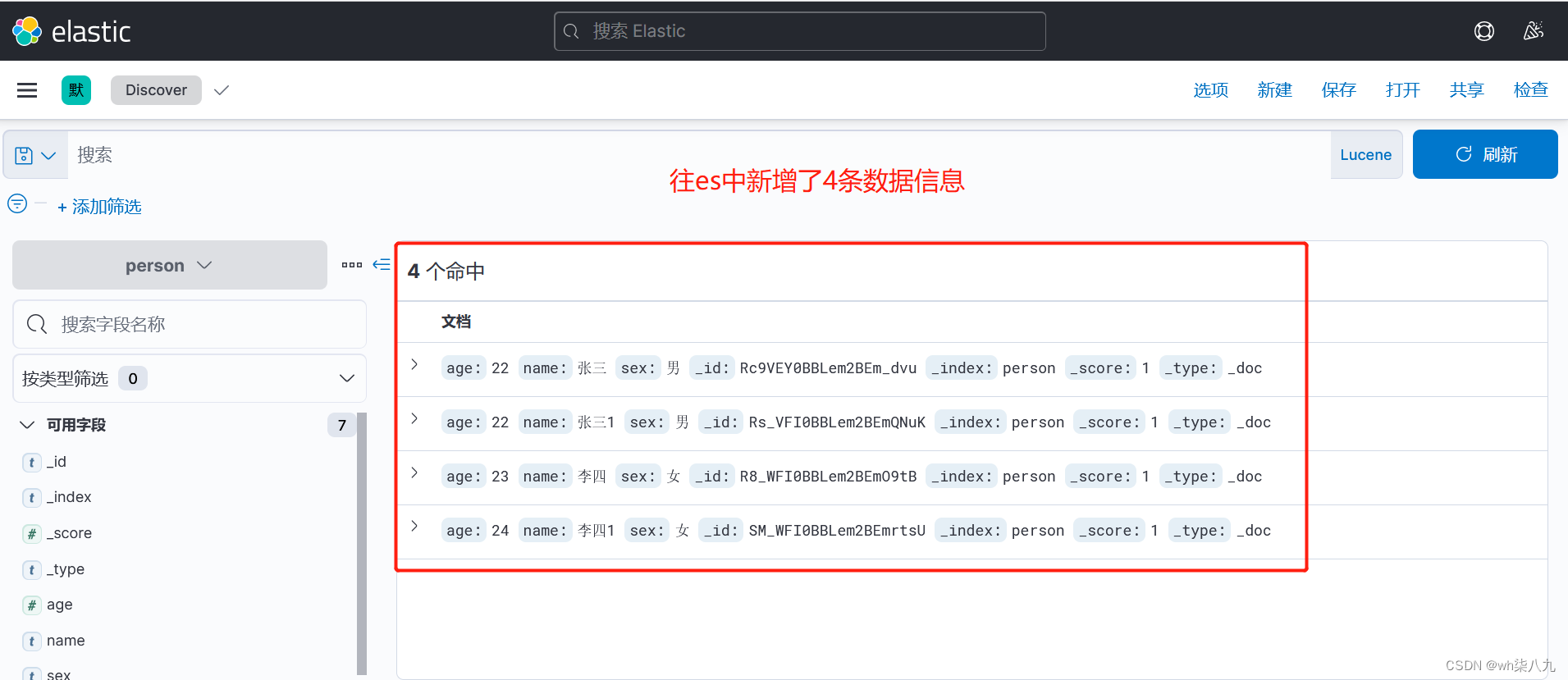Click the 检查 menu item
Image resolution: width=1568 pixels, height=680 pixels.
click(1530, 90)
